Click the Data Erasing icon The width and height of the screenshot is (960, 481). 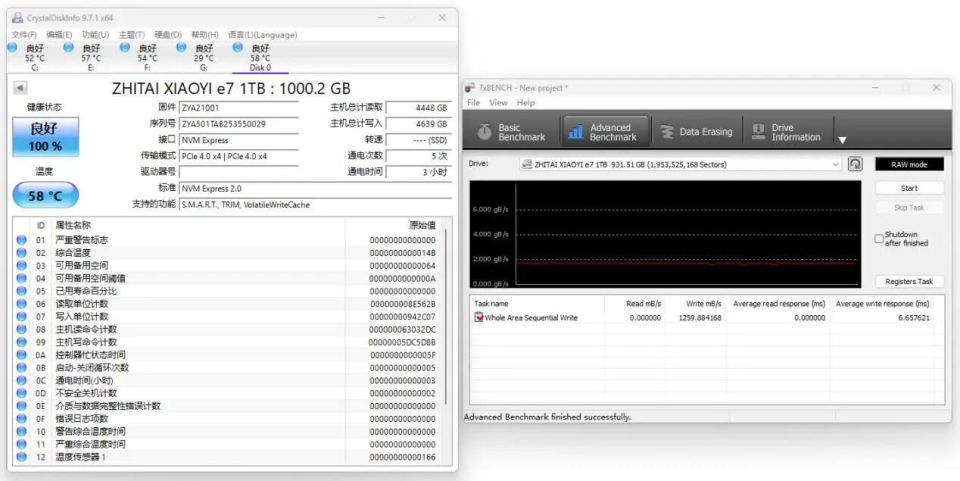667,132
